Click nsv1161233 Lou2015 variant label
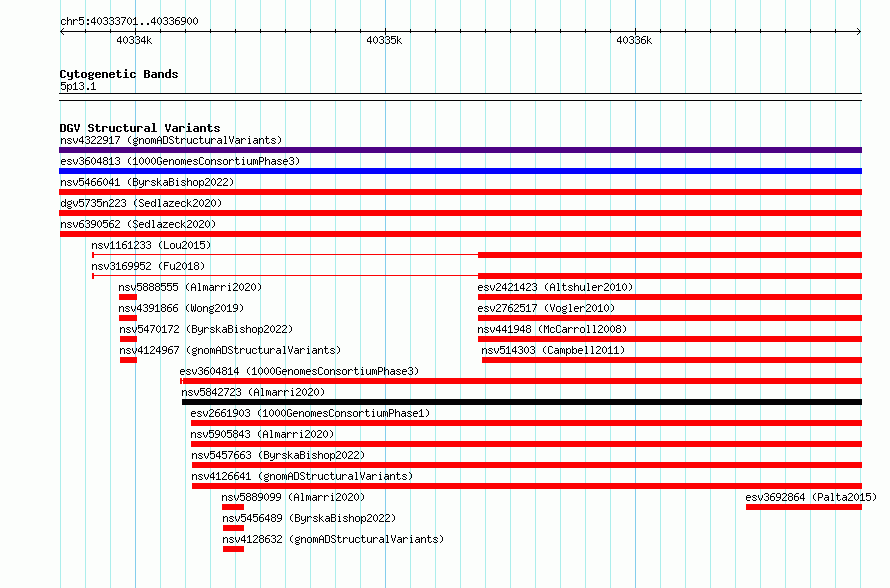This screenshot has height=588, width=890. pos(151,245)
